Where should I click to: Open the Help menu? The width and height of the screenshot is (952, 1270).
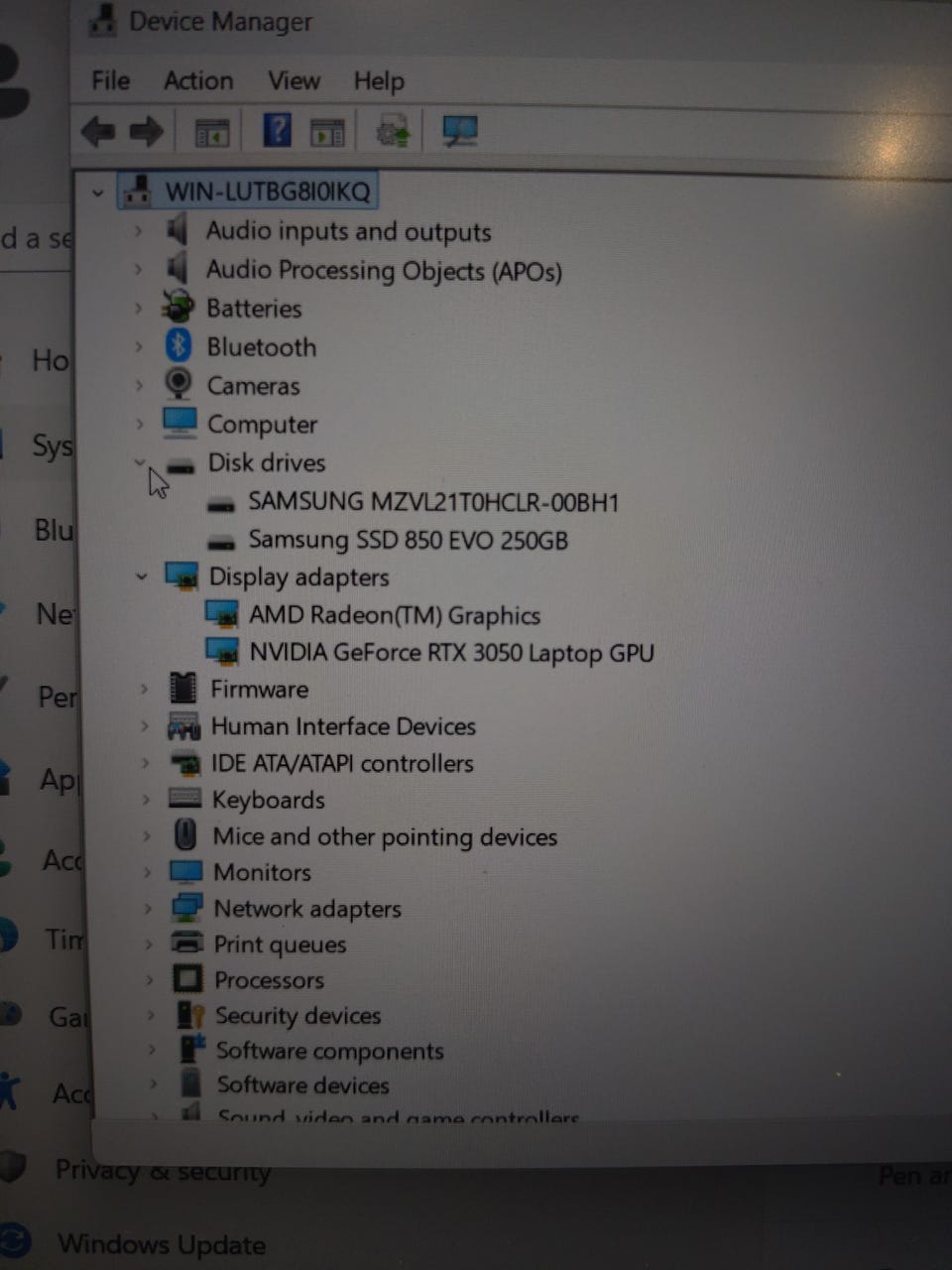point(379,81)
